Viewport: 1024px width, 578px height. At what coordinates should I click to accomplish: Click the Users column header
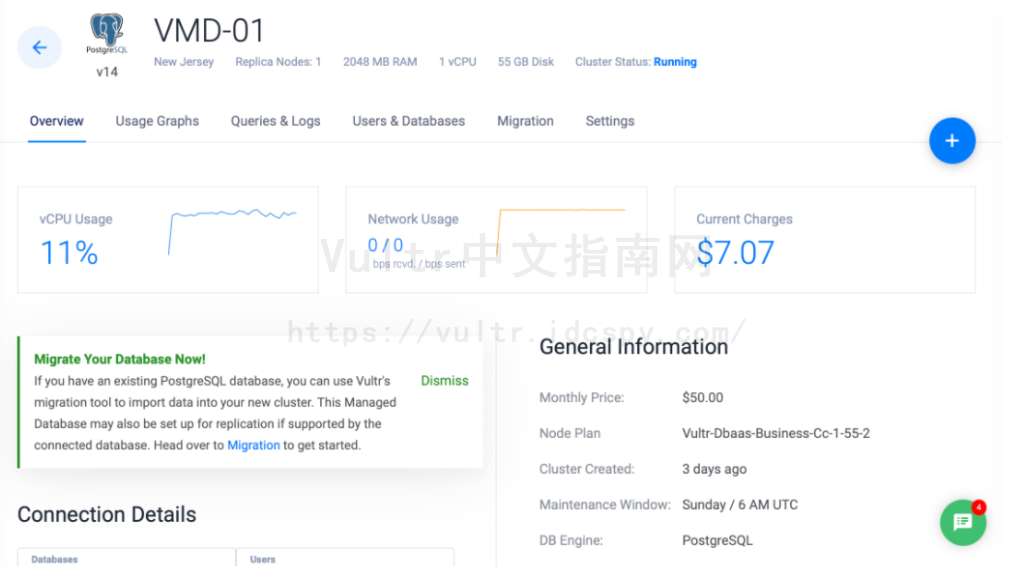pyautogui.click(x=263, y=560)
